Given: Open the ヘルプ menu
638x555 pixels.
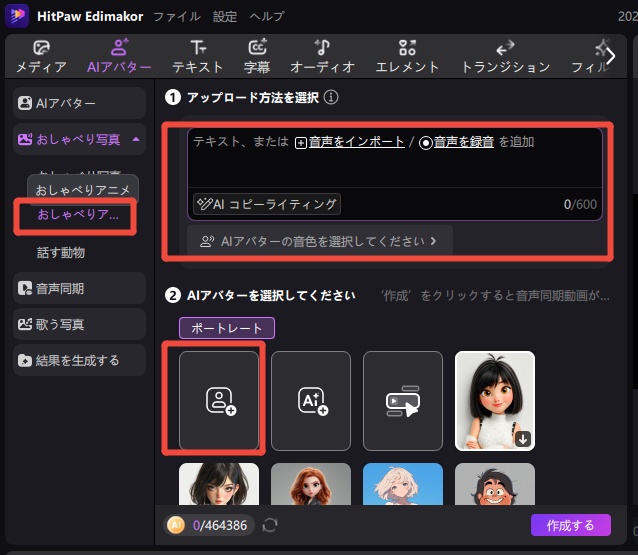Looking at the screenshot, I should pos(267,16).
